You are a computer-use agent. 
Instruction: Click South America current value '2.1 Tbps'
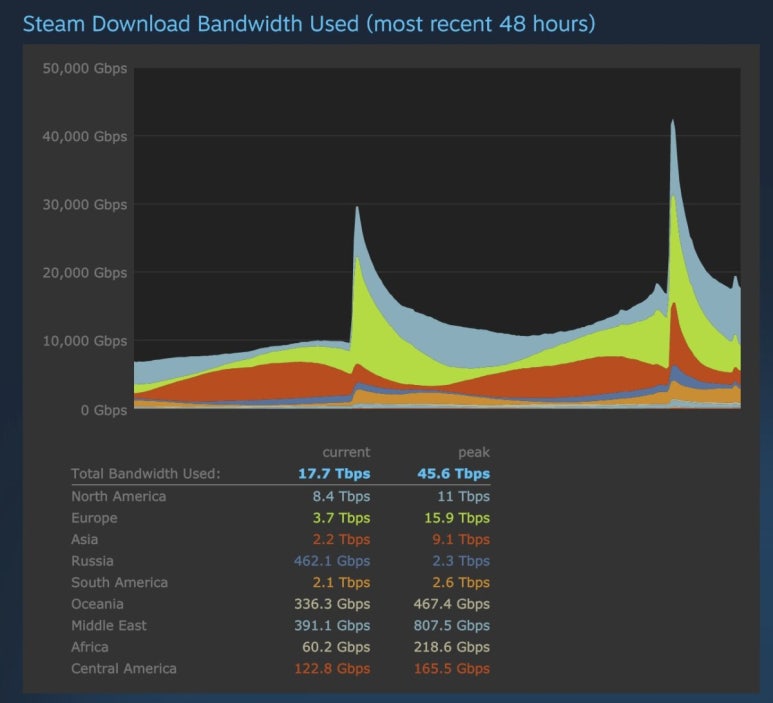click(341, 582)
